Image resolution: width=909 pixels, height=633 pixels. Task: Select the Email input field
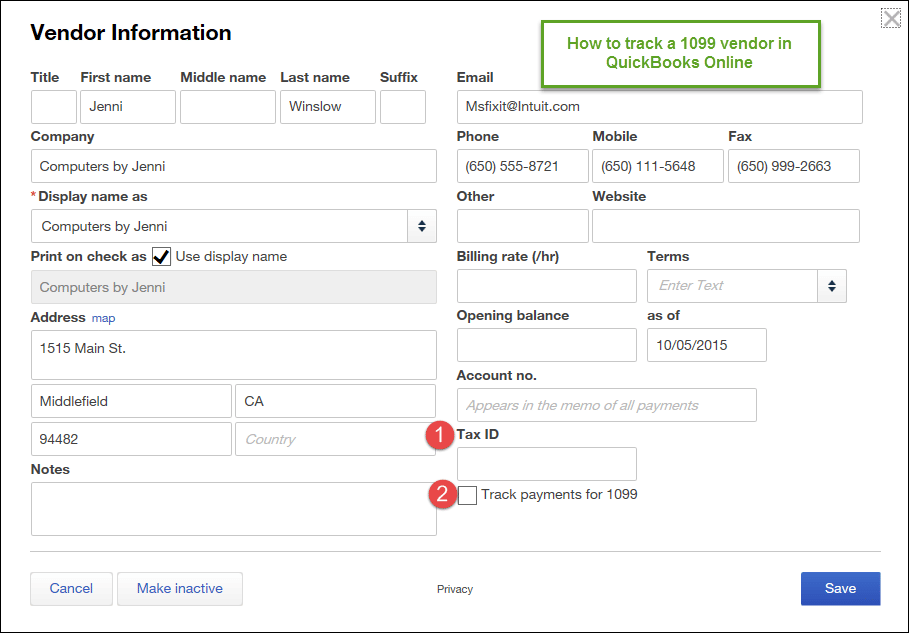coord(659,107)
